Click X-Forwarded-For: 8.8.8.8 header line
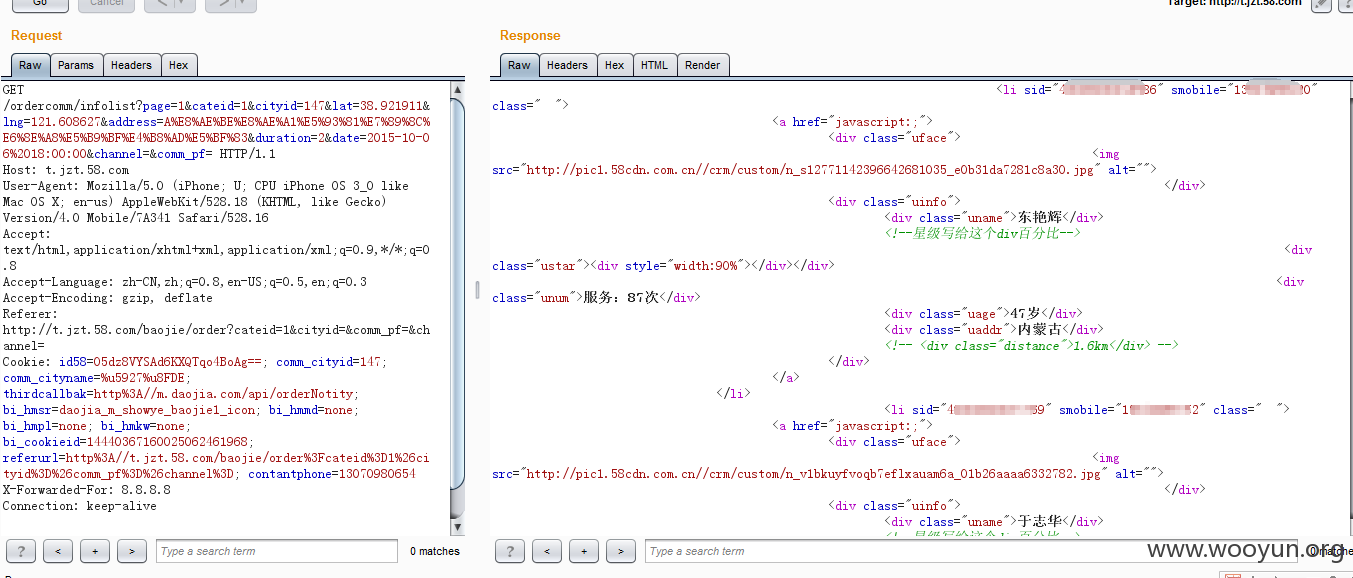This screenshot has height=578, width=1353. 87,490
